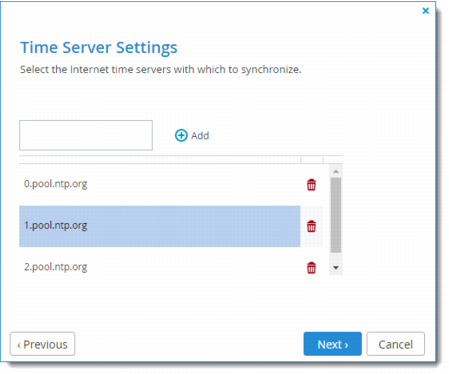Remove 2.pool.ntp.org using its trash icon
Image resolution: width=449 pixels, height=374 pixels.
[311, 268]
